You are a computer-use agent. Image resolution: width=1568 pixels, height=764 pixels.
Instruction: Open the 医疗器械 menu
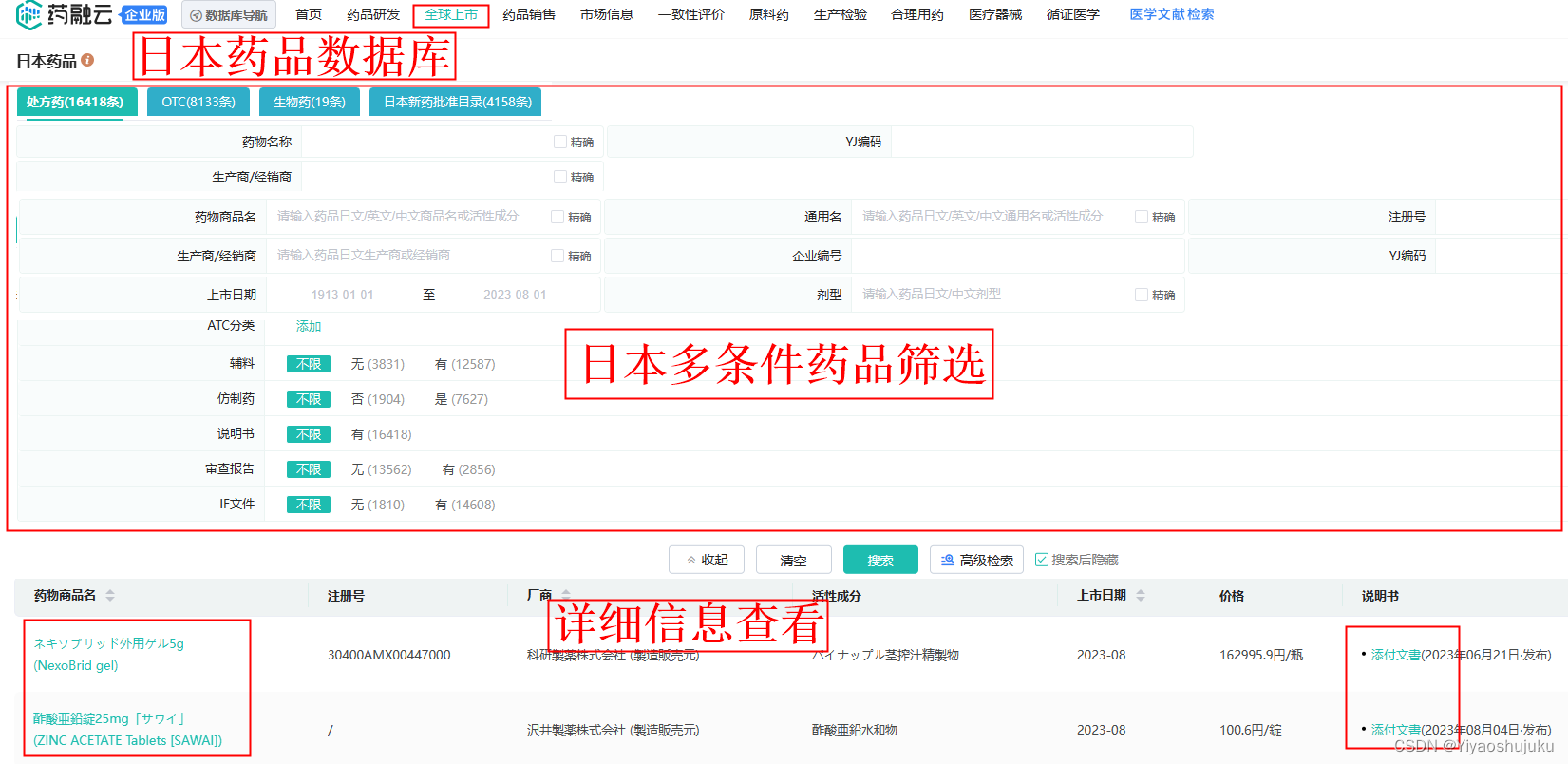click(x=995, y=14)
